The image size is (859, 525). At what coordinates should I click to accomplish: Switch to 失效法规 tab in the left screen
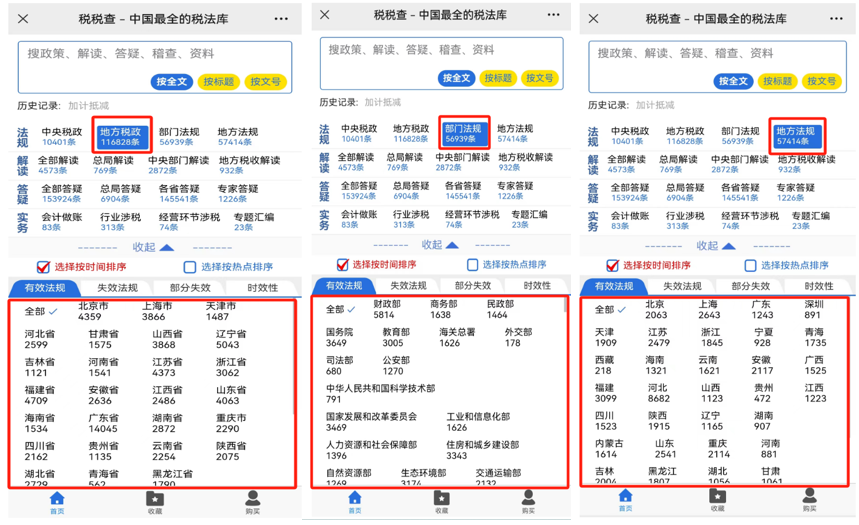[117, 288]
